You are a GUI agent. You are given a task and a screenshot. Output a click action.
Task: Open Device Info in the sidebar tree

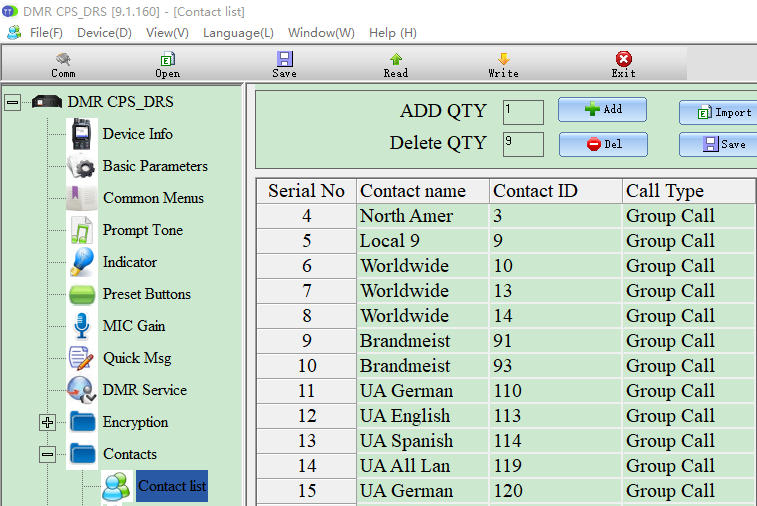pyautogui.click(x=137, y=134)
